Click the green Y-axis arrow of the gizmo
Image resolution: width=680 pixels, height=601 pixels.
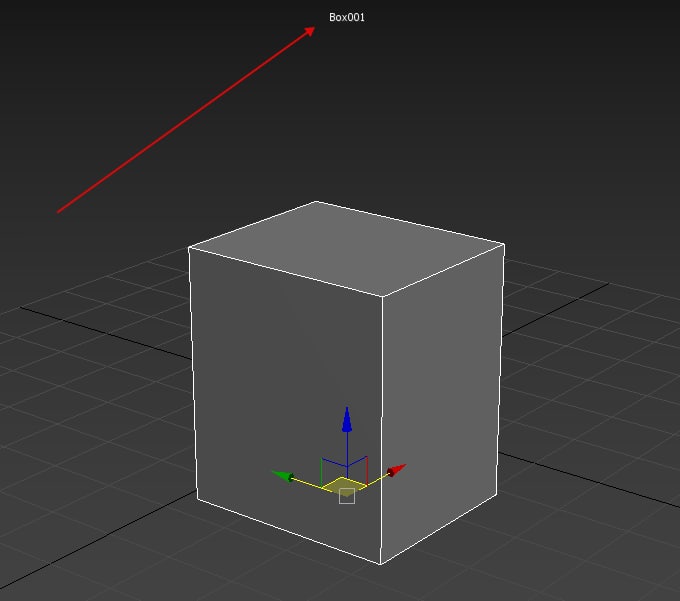282,476
